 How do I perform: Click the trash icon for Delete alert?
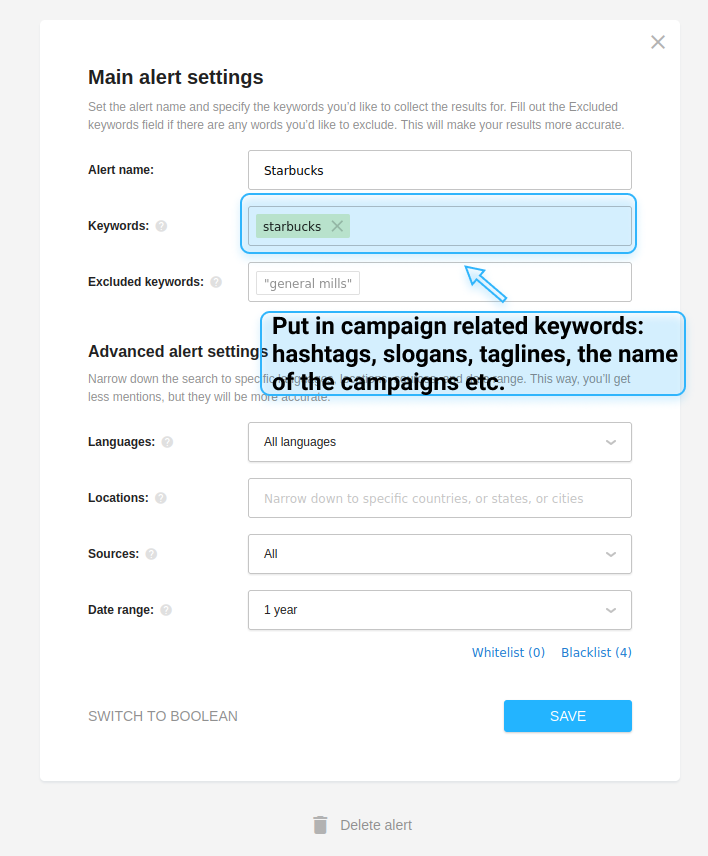click(x=320, y=825)
